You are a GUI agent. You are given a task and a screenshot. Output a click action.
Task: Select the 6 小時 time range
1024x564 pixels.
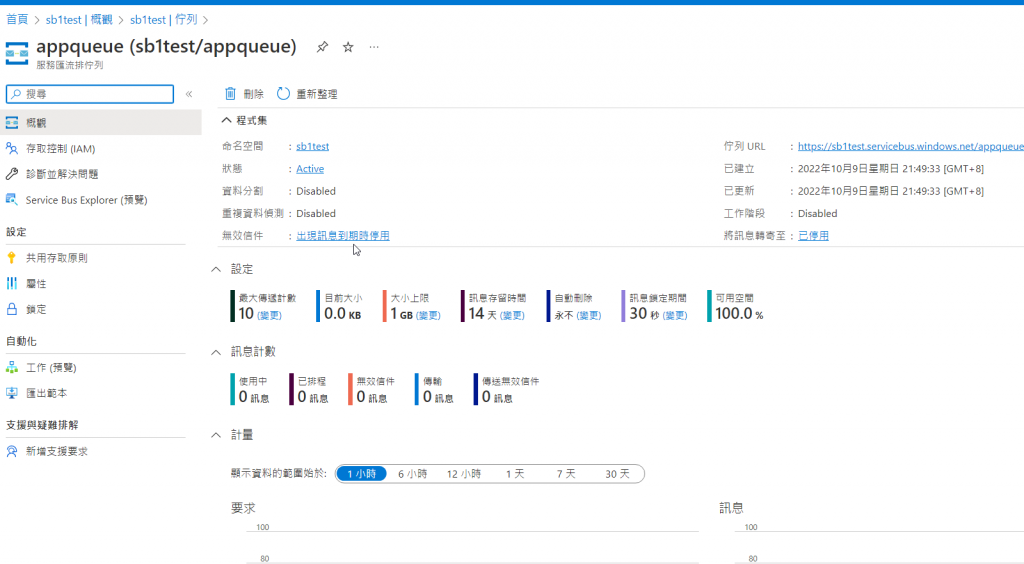pyautogui.click(x=413, y=474)
